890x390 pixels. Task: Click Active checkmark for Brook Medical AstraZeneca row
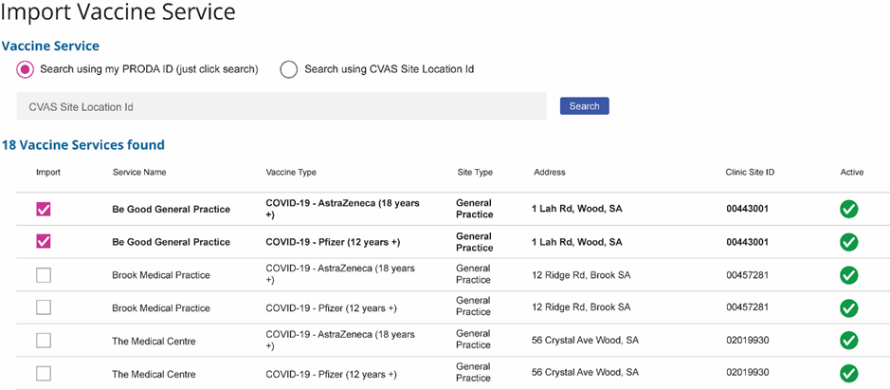849,275
